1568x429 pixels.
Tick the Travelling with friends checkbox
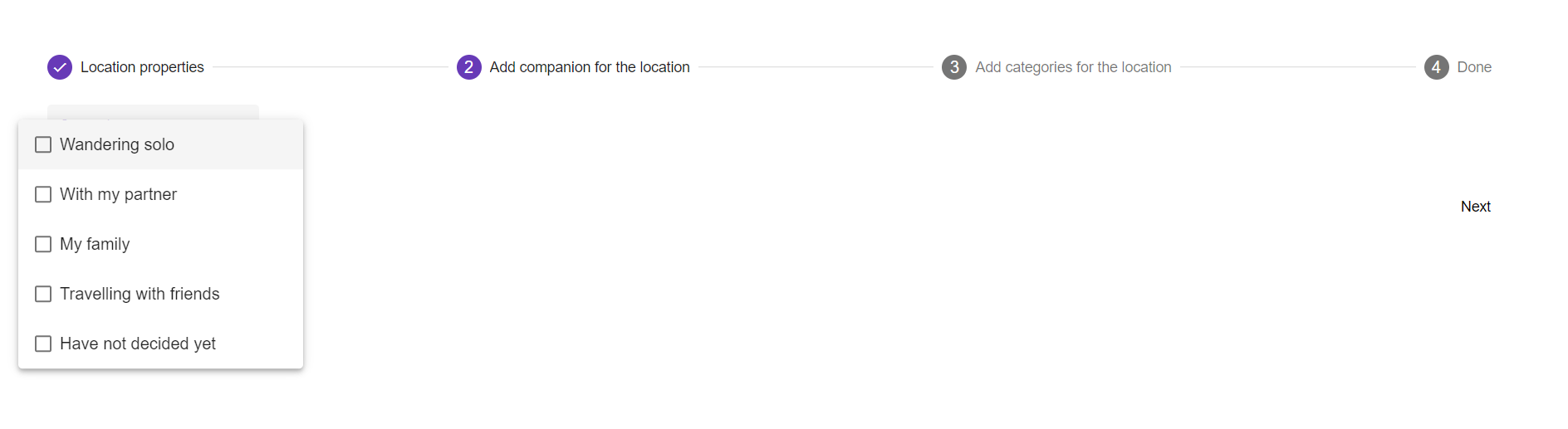pyautogui.click(x=43, y=294)
